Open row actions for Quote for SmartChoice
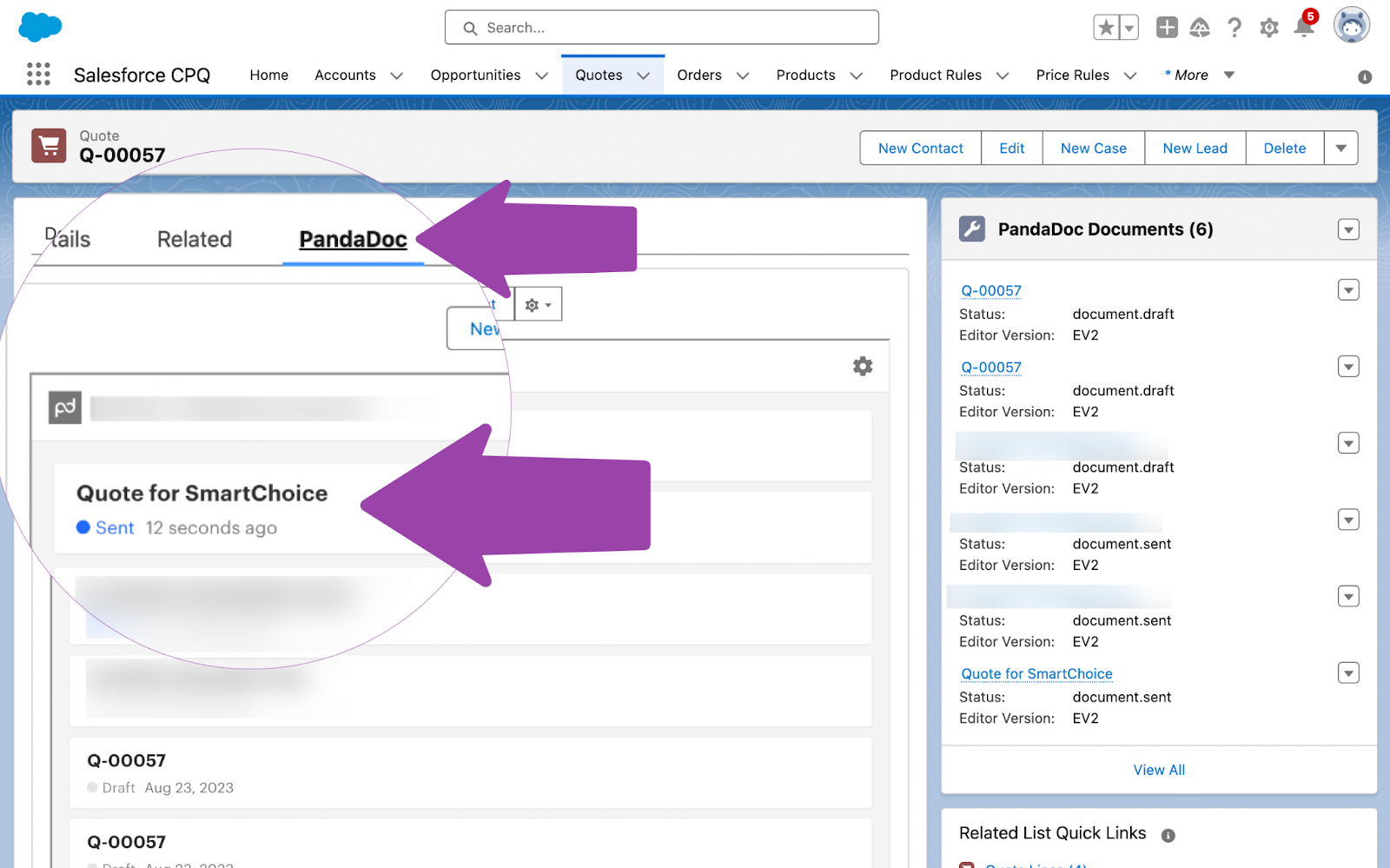 tap(1348, 673)
